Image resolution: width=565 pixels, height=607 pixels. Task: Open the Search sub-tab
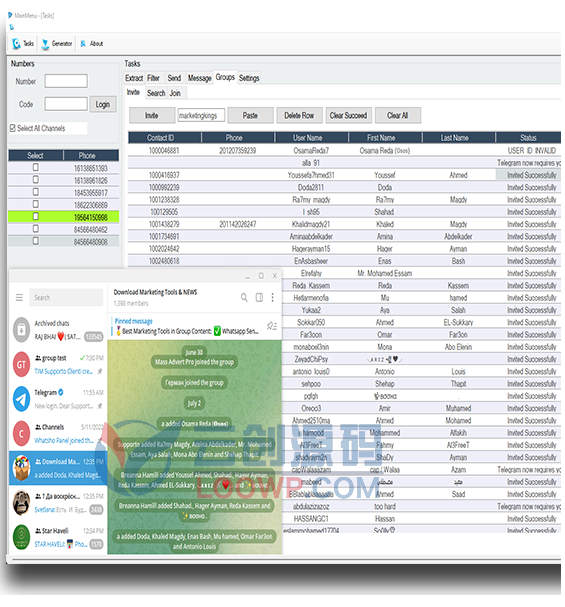(x=156, y=93)
